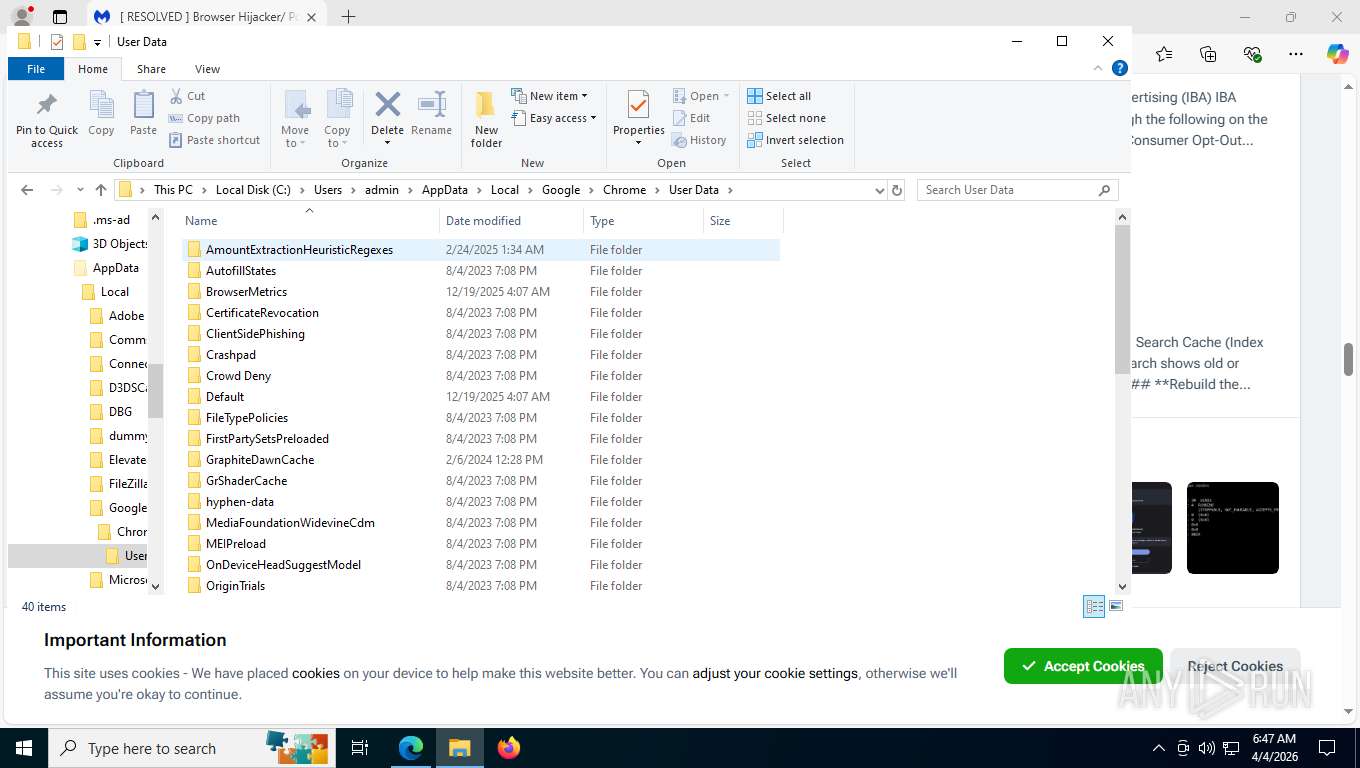
Task: Open browser Favorites star icon
Action: 1164,54
